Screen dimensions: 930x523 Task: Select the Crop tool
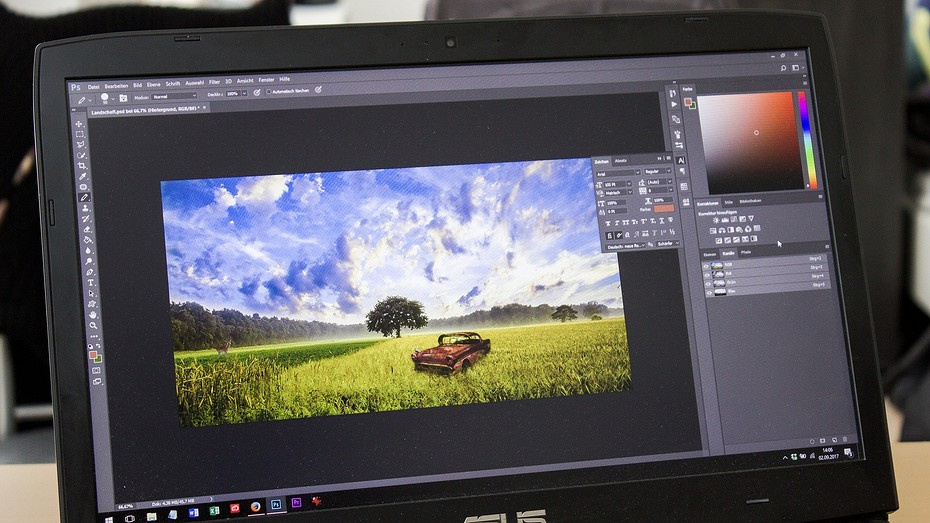pos(82,165)
